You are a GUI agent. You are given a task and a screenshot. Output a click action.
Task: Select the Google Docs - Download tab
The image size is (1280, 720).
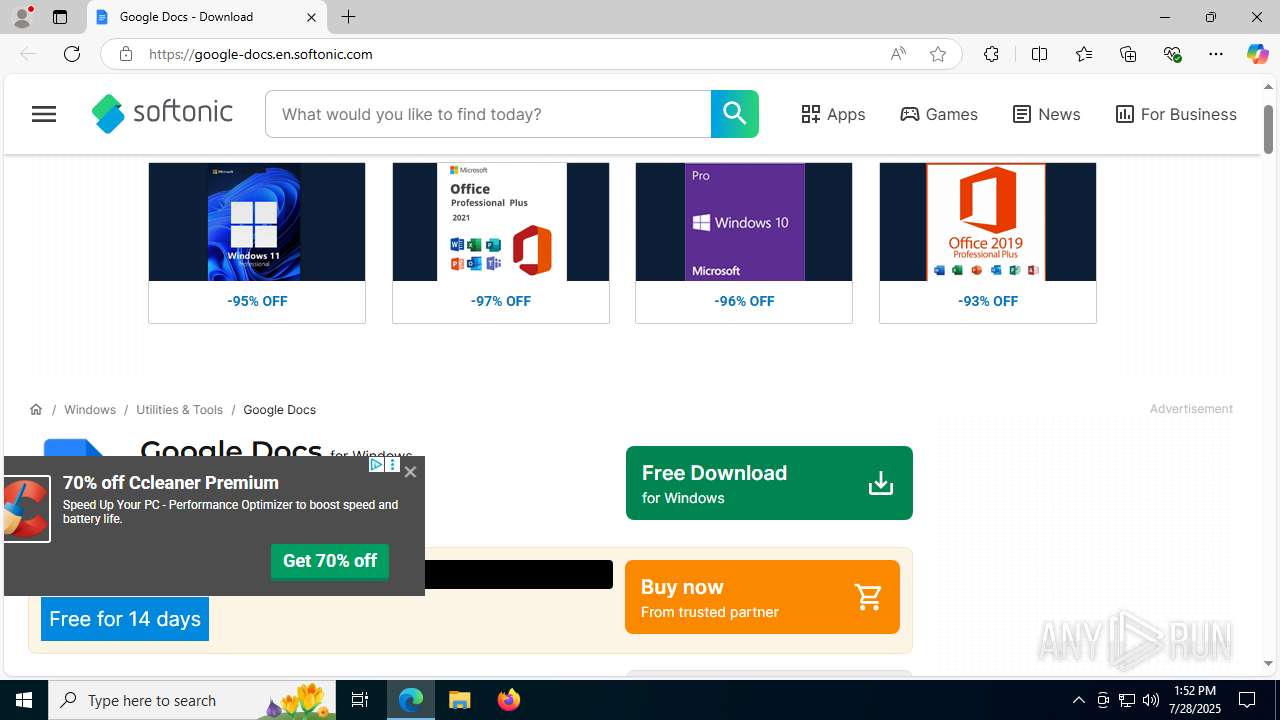coord(207,17)
